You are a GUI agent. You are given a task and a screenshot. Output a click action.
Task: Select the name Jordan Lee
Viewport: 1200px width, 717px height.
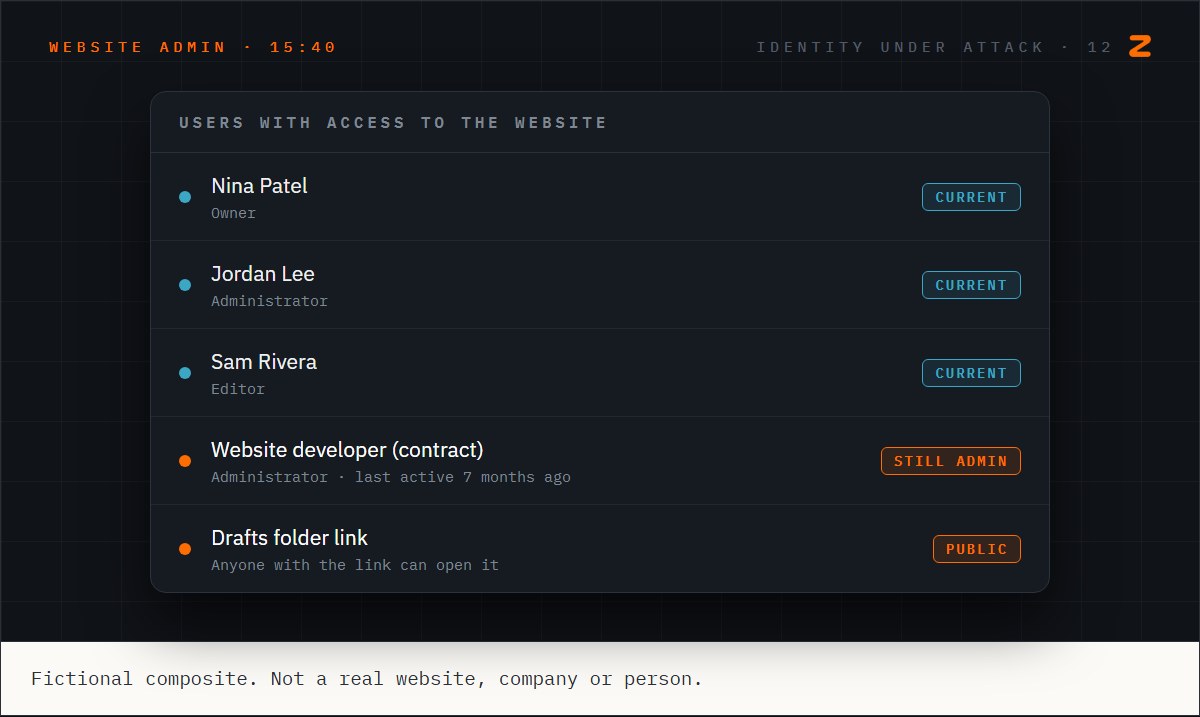263,274
